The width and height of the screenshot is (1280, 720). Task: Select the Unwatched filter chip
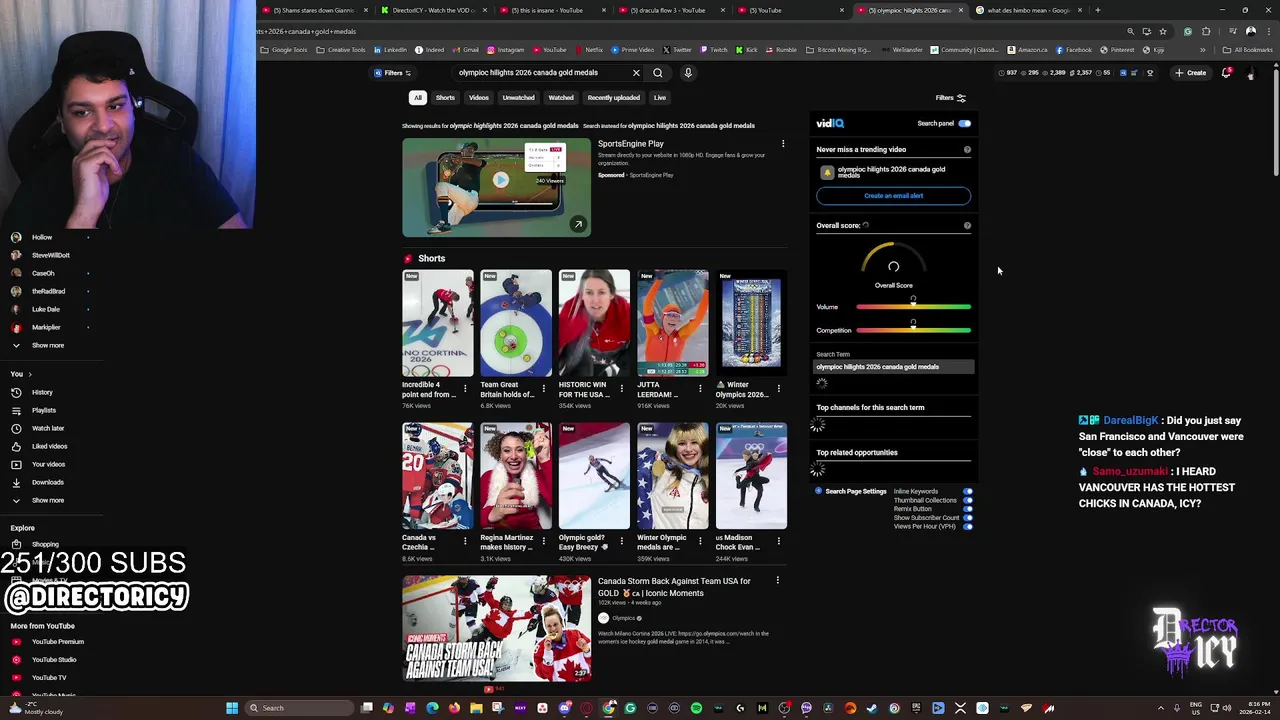[x=518, y=98]
